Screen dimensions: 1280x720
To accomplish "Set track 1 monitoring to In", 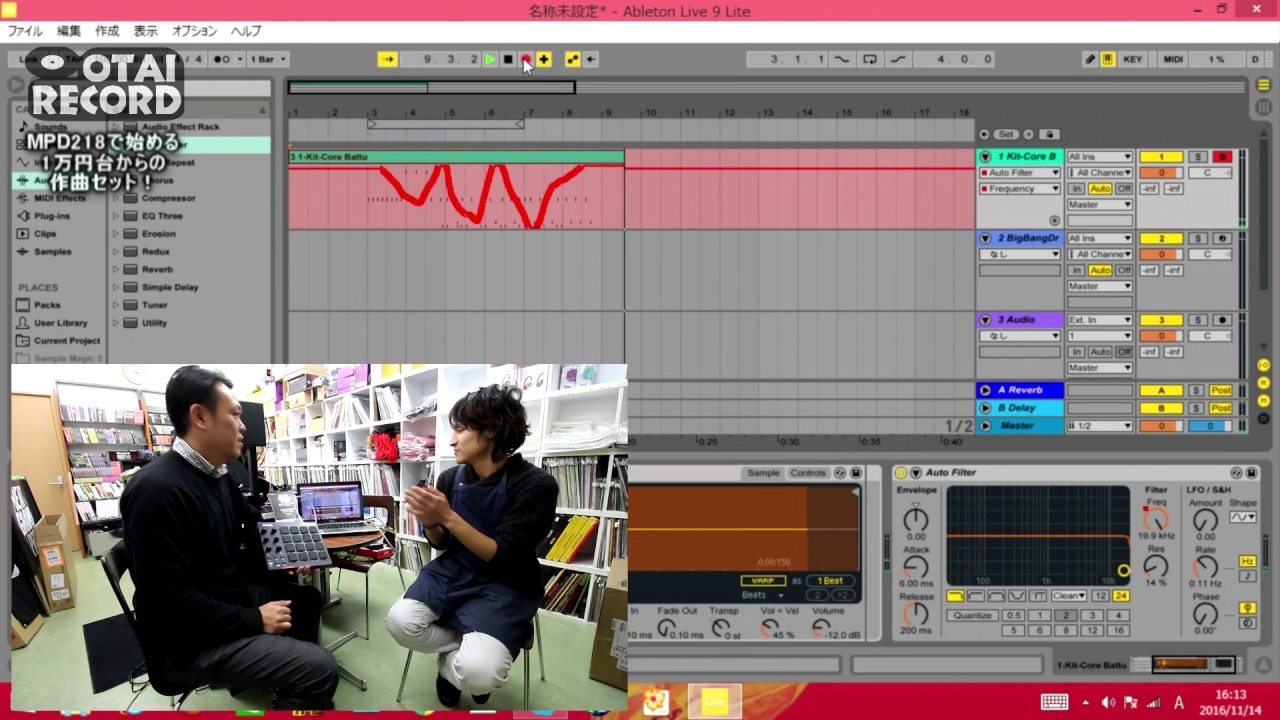I will click(1076, 189).
